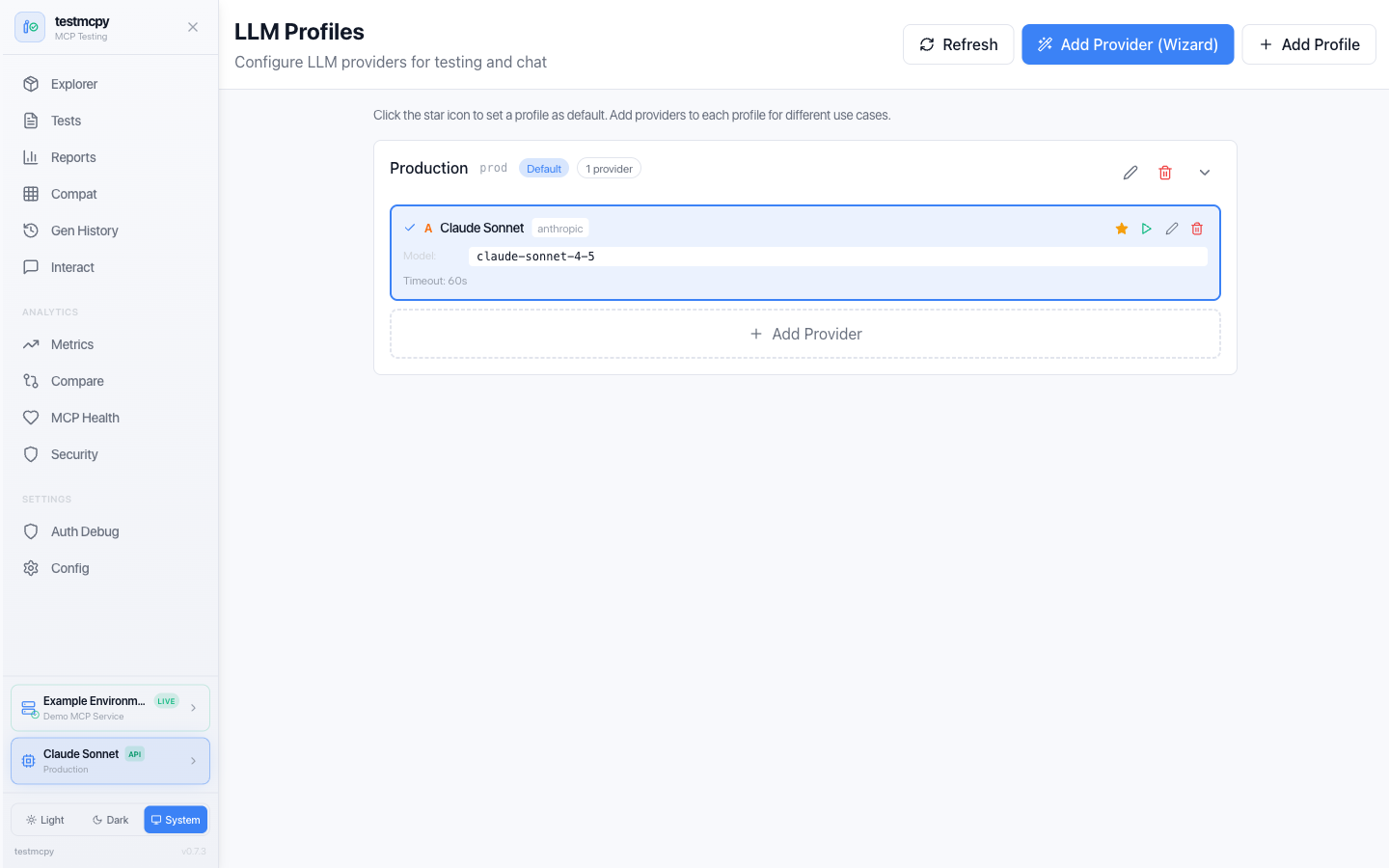Open Gen History page
1389x868 pixels.
point(110,231)
